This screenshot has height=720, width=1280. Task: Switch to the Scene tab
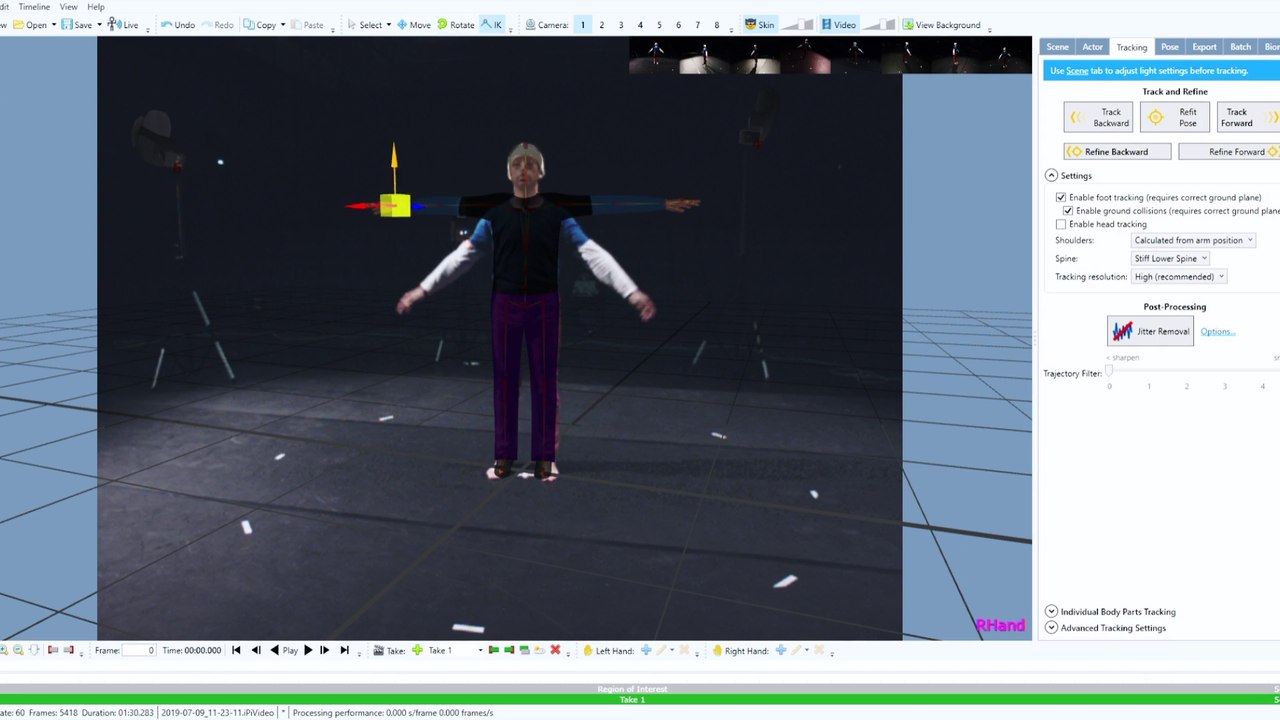(x=1057, y=47)
